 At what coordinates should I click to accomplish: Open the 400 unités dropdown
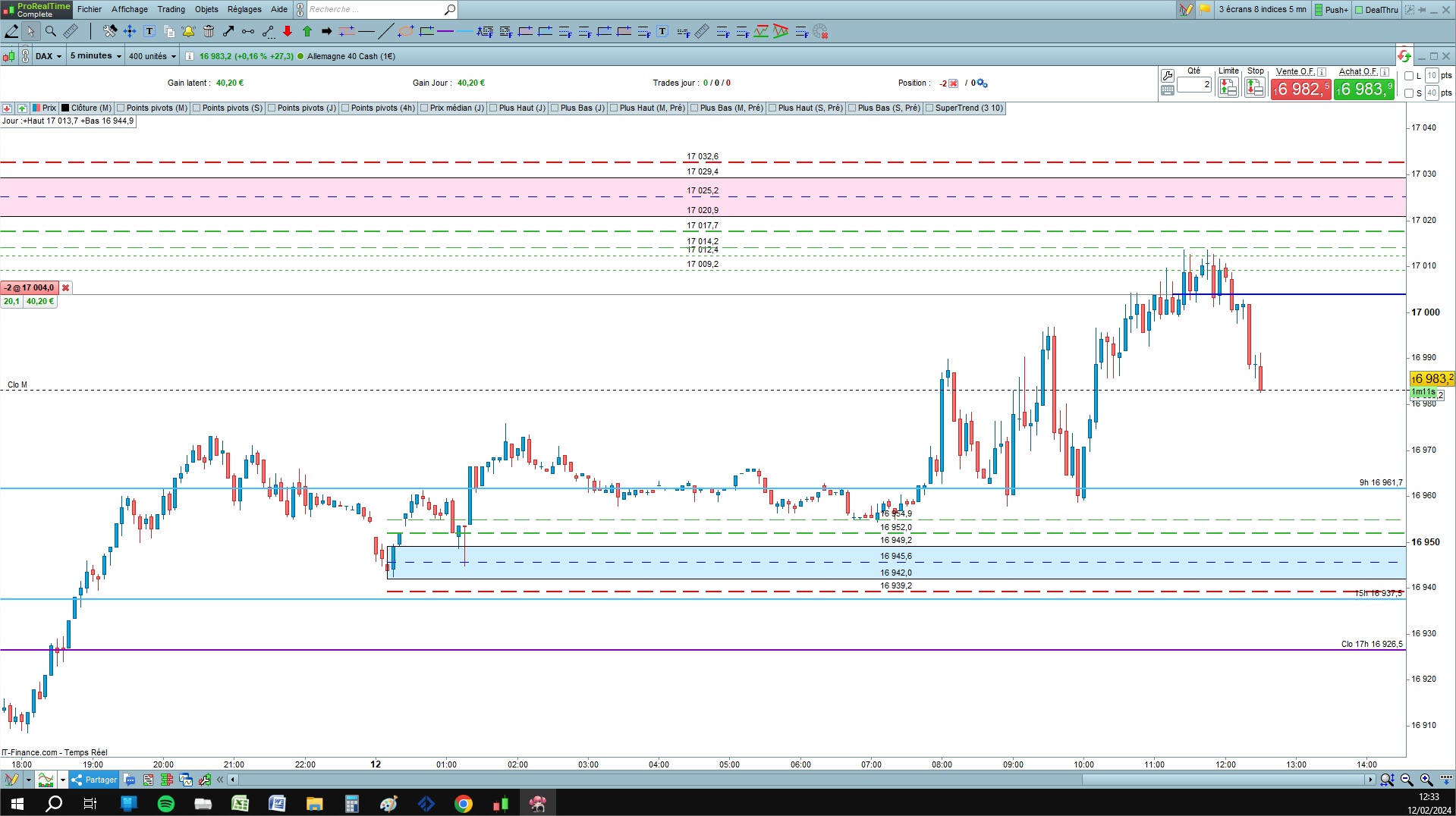pyautogui.click(x=153, y=56)
